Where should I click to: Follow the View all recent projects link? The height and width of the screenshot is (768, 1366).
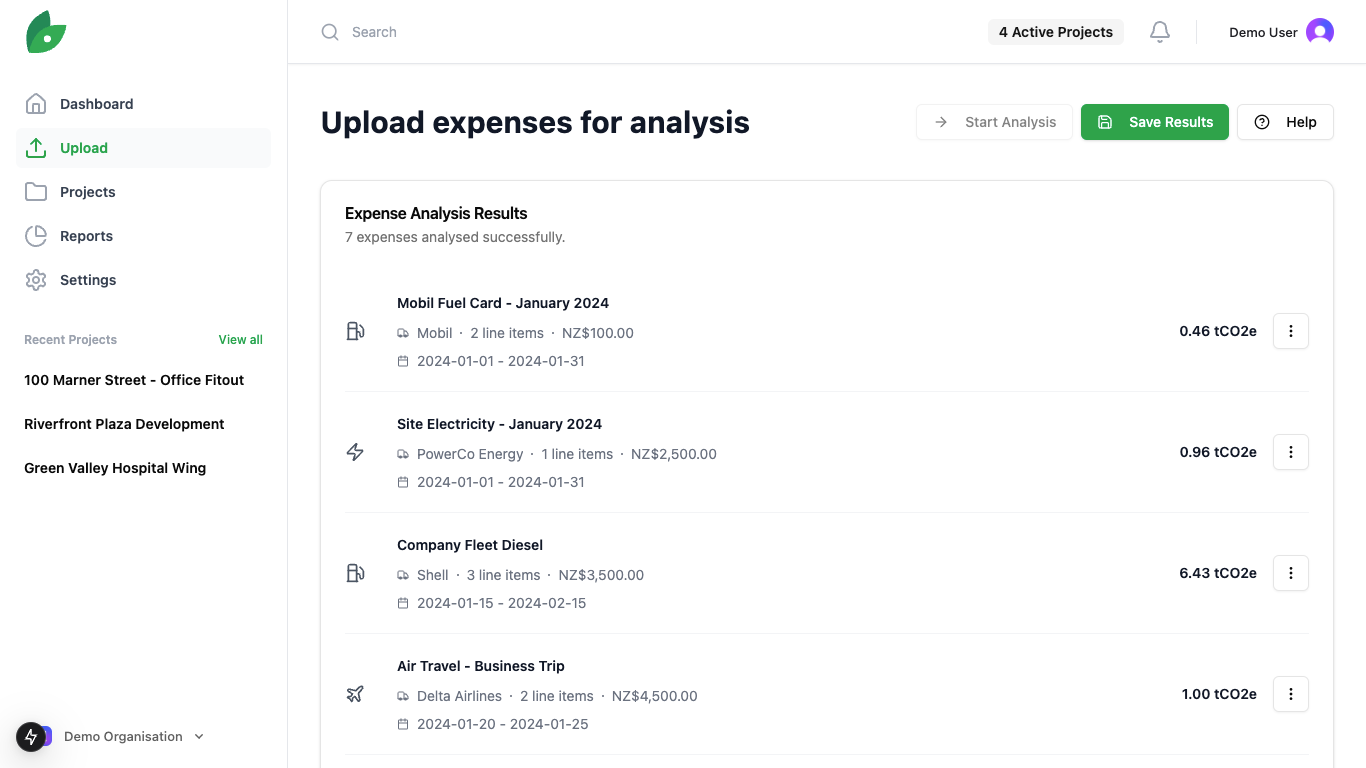click(x=240, y=340)
